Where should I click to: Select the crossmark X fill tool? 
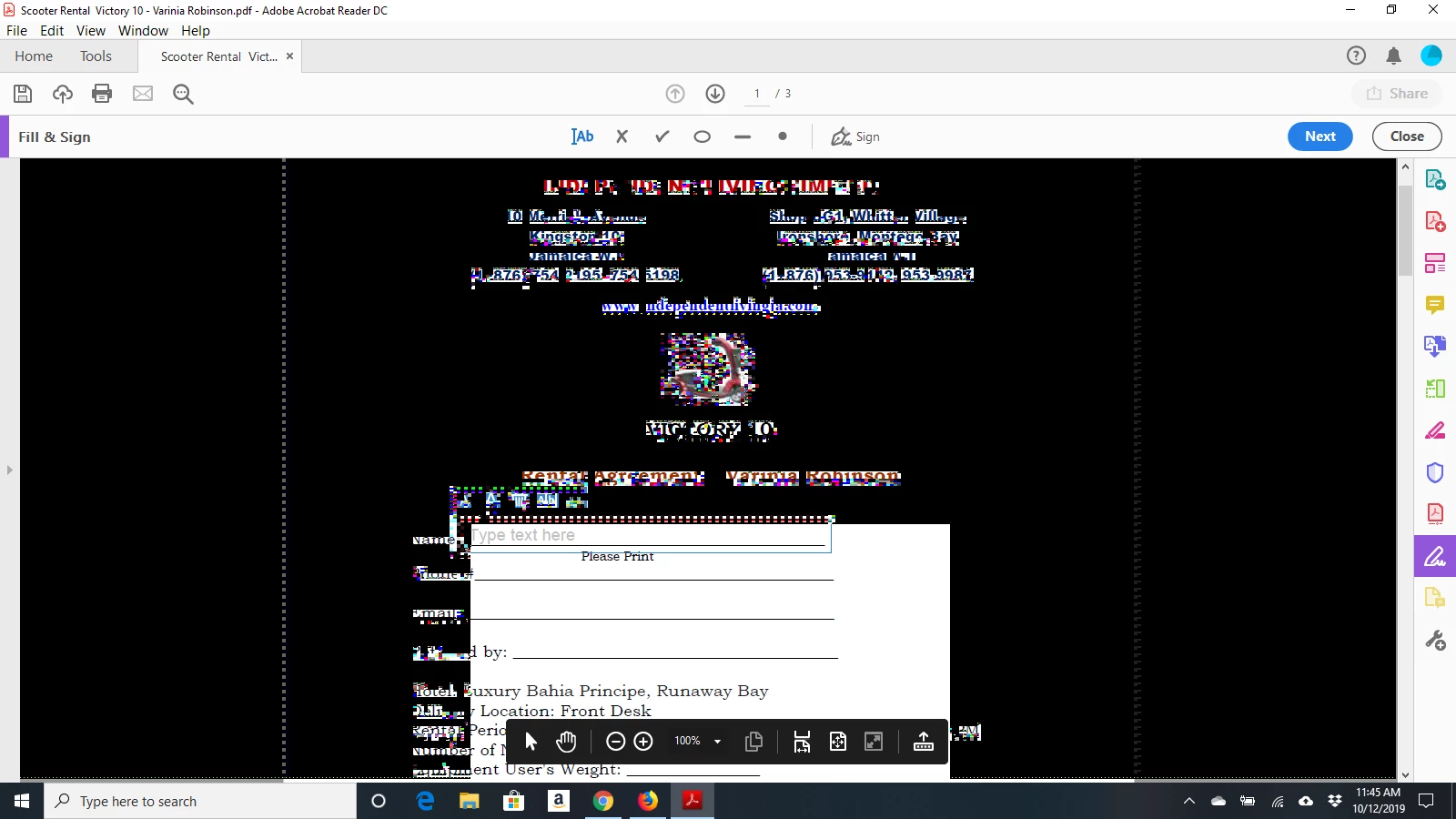click(622, 136)
